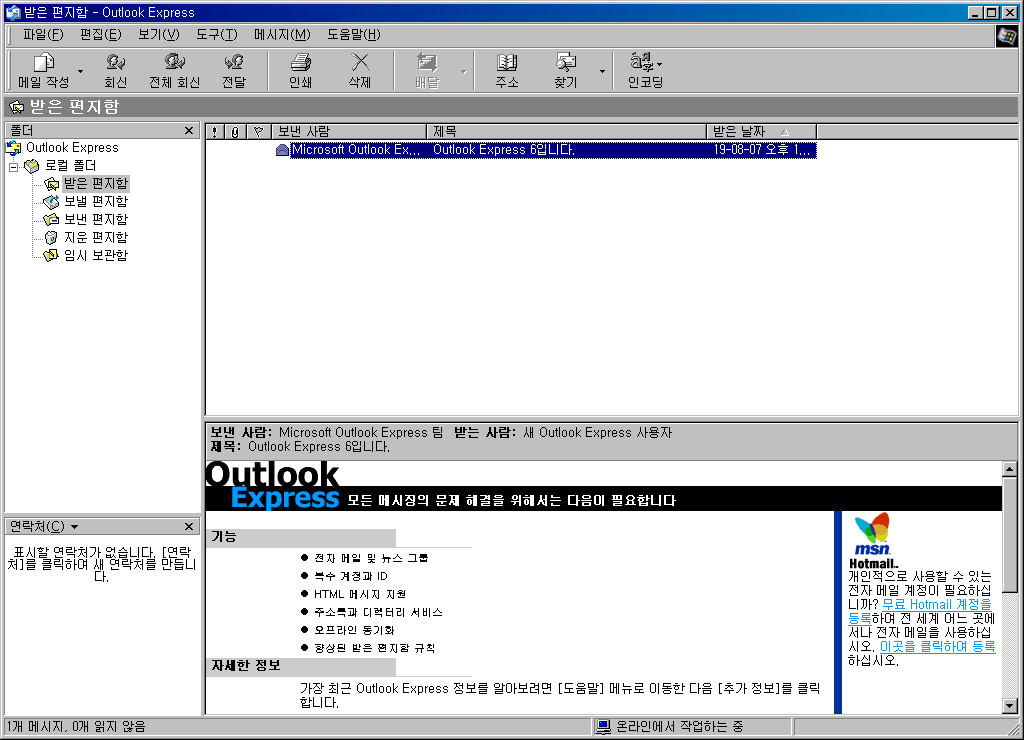Sort by flag column header

coord(259,132)
